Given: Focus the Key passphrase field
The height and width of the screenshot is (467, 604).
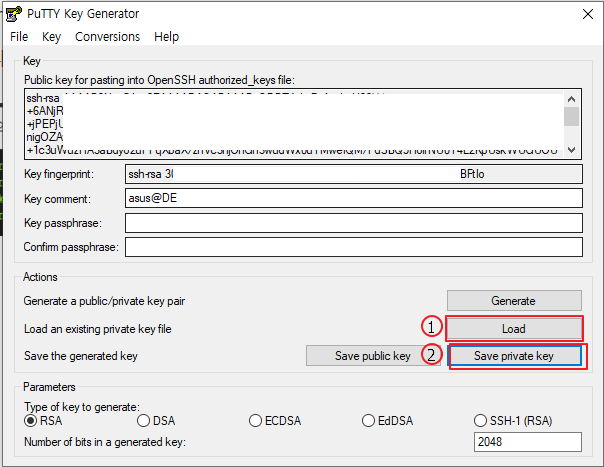Looking at the screenshot, I should 354,223.
